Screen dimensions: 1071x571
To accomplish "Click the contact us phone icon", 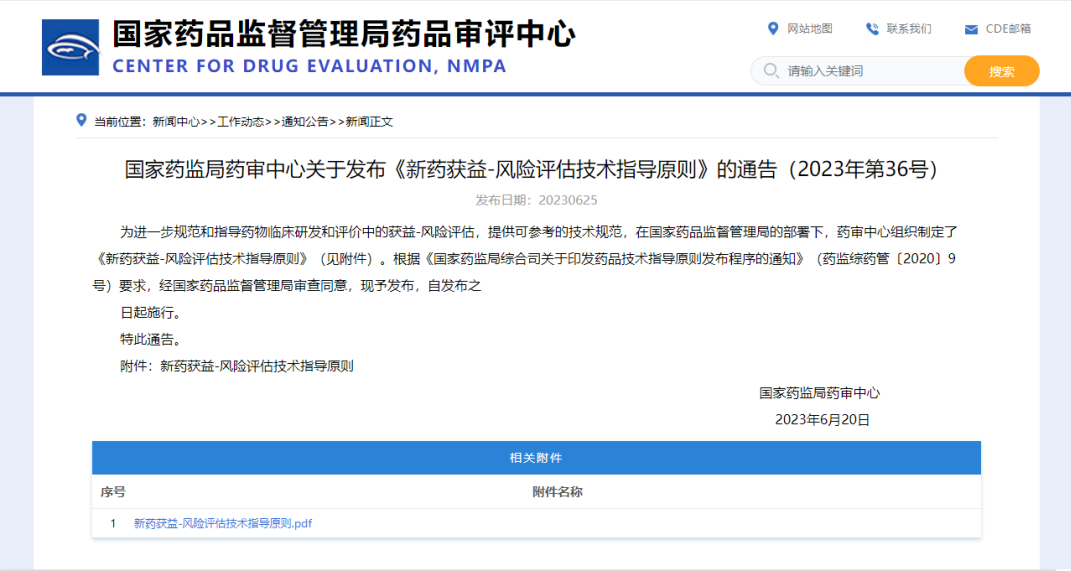I will (x=872, y=29).
